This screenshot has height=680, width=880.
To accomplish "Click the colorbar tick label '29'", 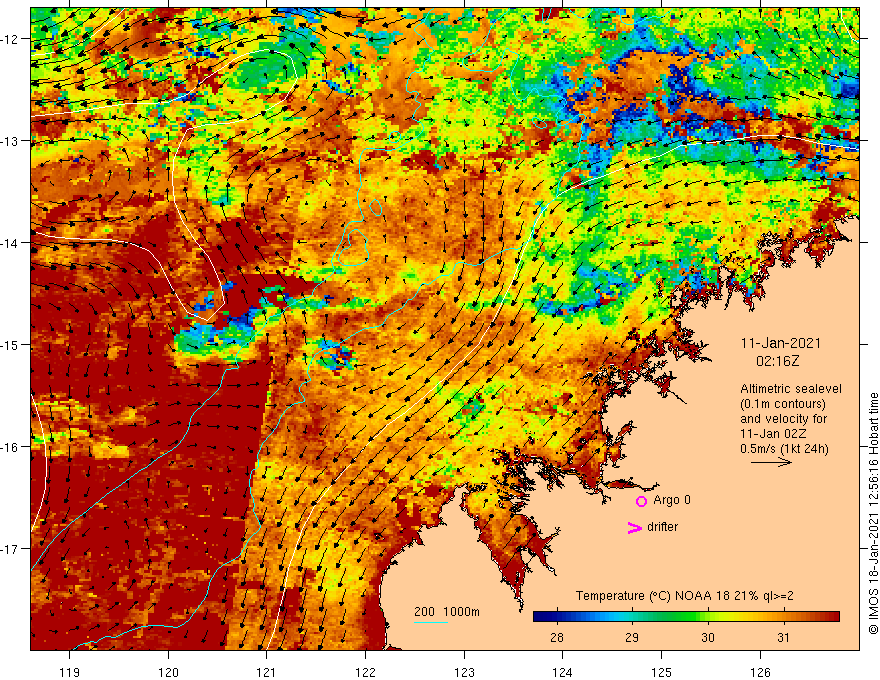I will coord(632,637).
